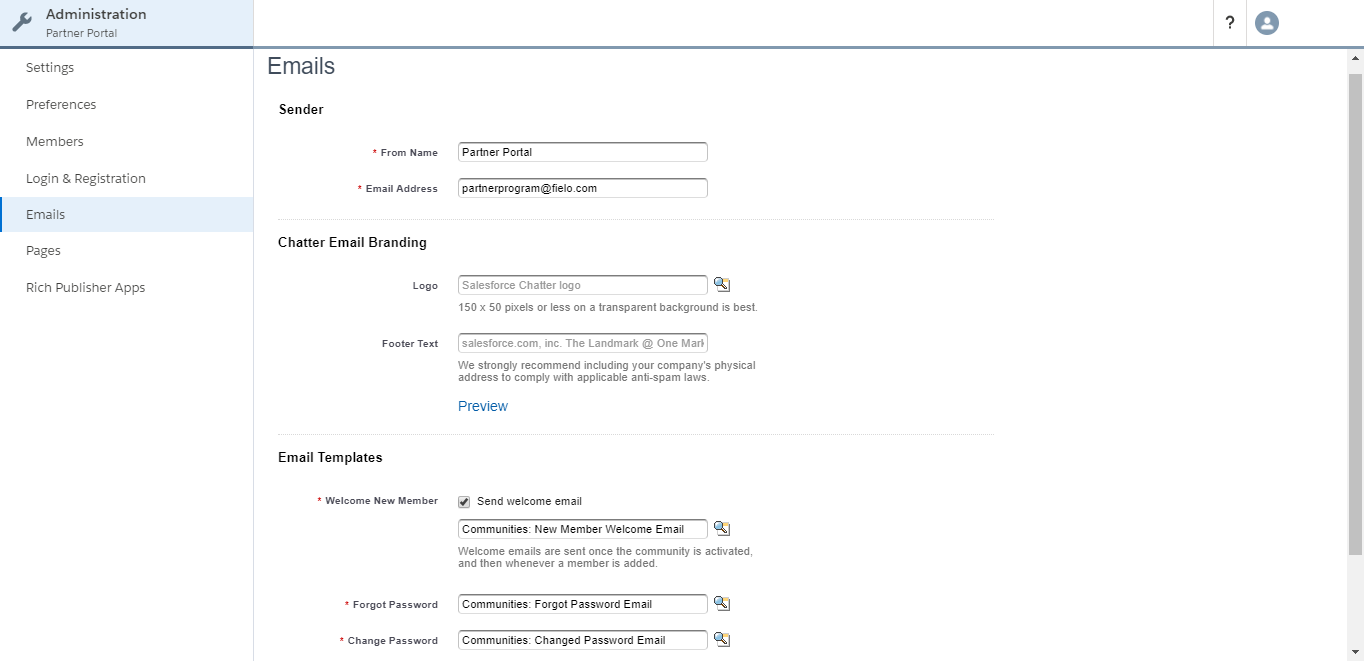
Task: Click the Forgot Password template lookup icon
Action: 722,604
